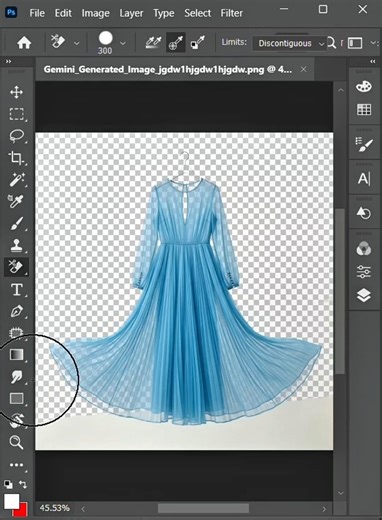Select the Smudge tool
Viewport: 382px width, 520px height.
pos(16,377)
